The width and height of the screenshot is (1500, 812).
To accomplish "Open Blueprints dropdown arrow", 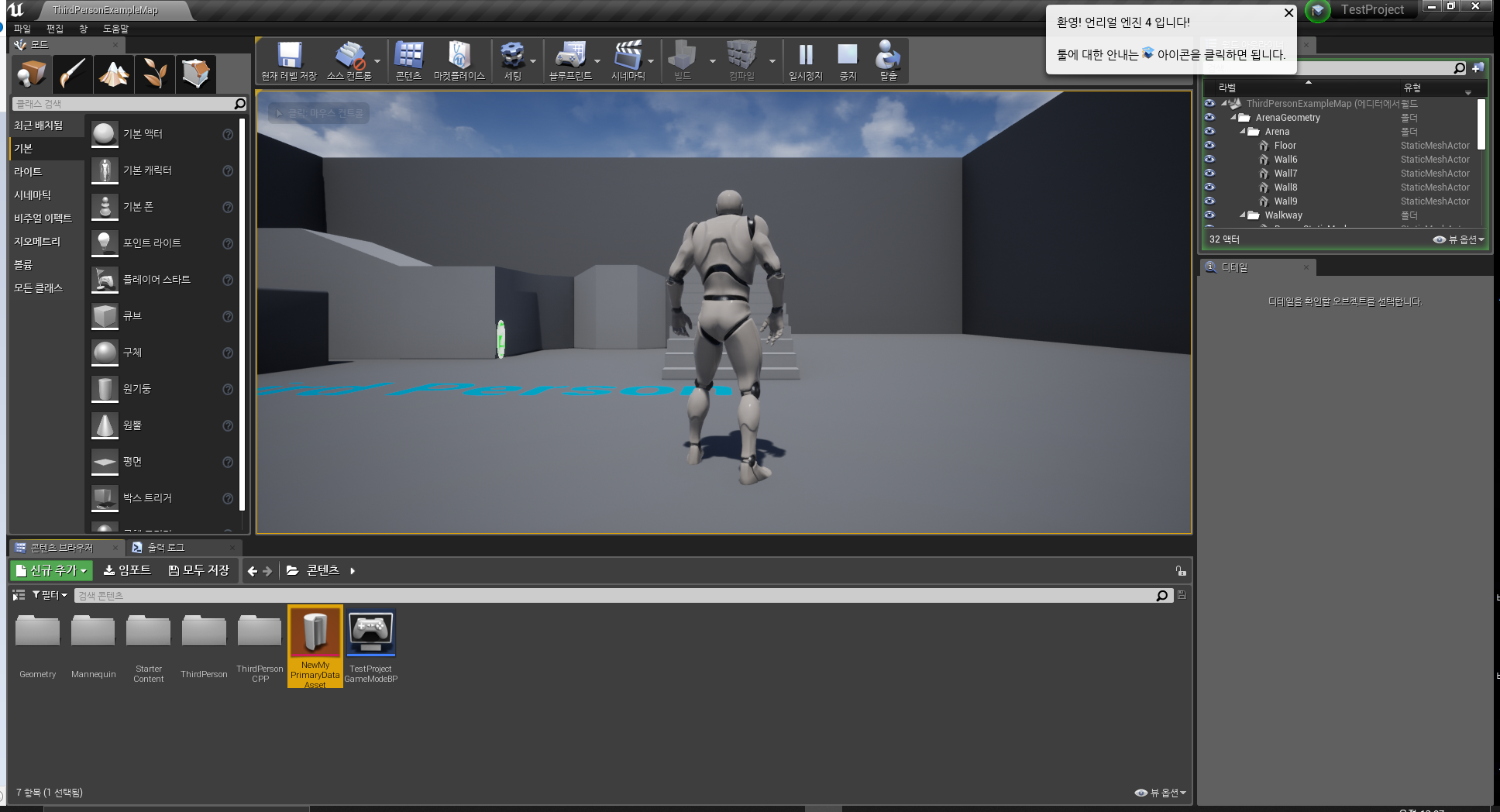I will [597, 61].
